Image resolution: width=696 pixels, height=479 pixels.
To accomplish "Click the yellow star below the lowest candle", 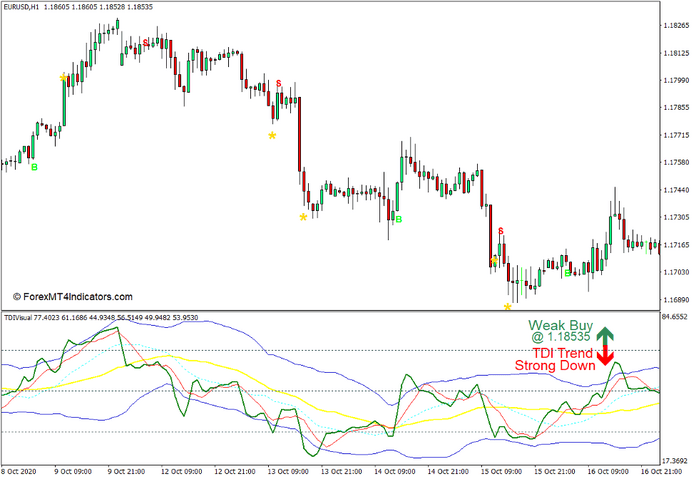I will click(x=507, y=307).
